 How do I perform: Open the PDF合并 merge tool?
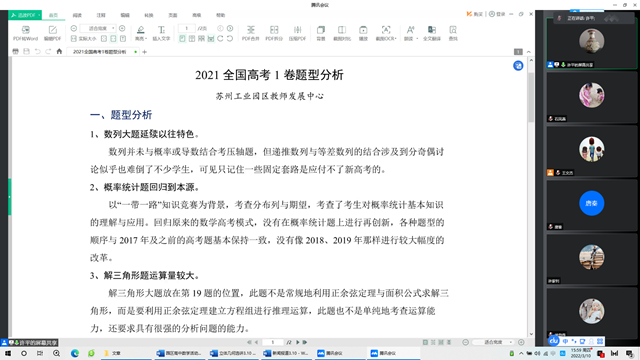click(251, 33)
